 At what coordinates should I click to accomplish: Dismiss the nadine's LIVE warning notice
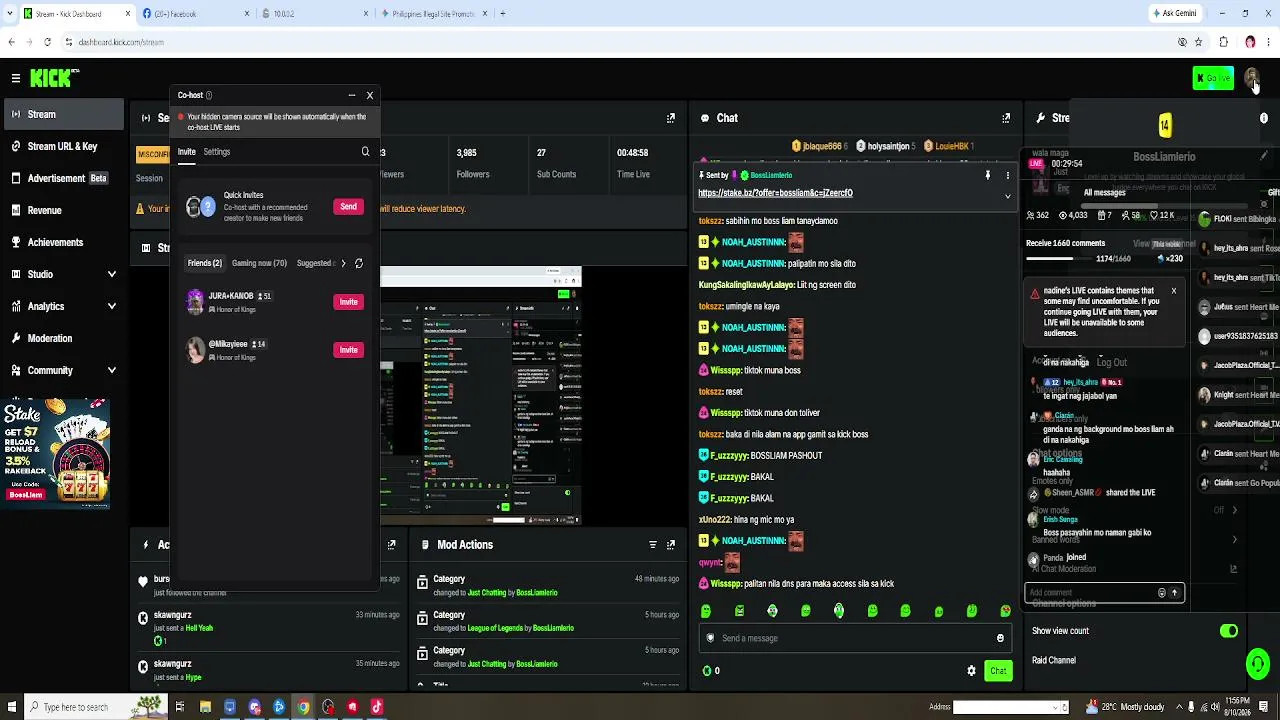pos(1174,291)
